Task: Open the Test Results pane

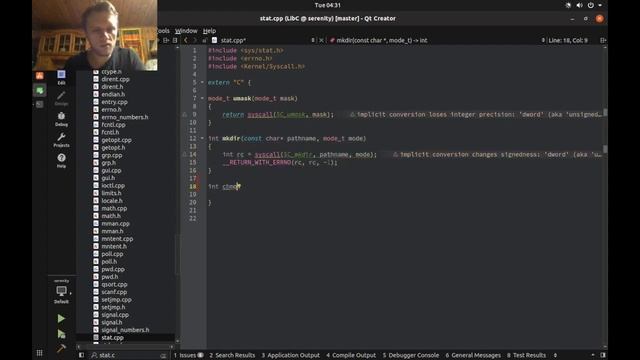Action: click(x=526, y=355)
